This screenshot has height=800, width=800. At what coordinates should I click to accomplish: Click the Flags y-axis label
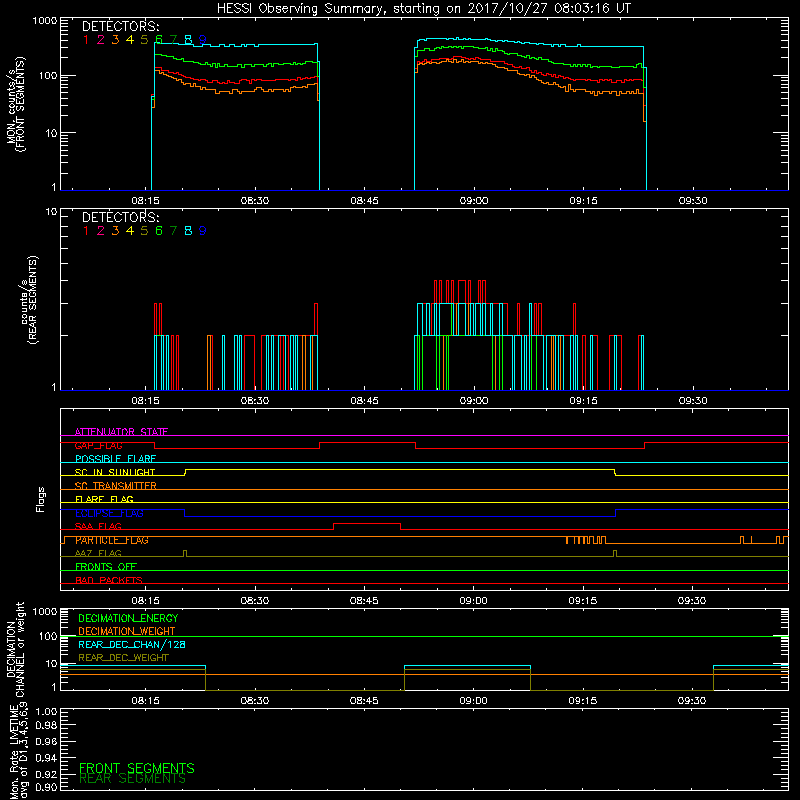coord(41,499)
